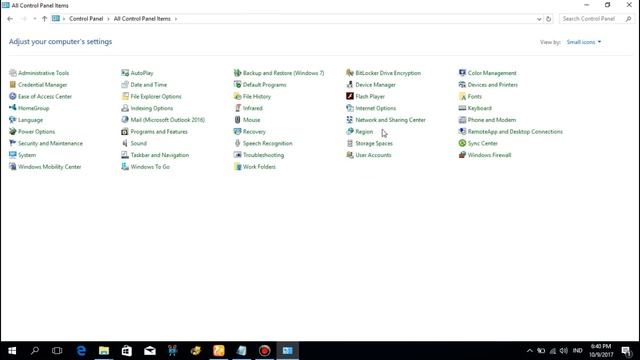Image resolution: width=640 pixels, height=360 pixels.
Task: Click the File Explorer Options icon
Action: point(125,96)
